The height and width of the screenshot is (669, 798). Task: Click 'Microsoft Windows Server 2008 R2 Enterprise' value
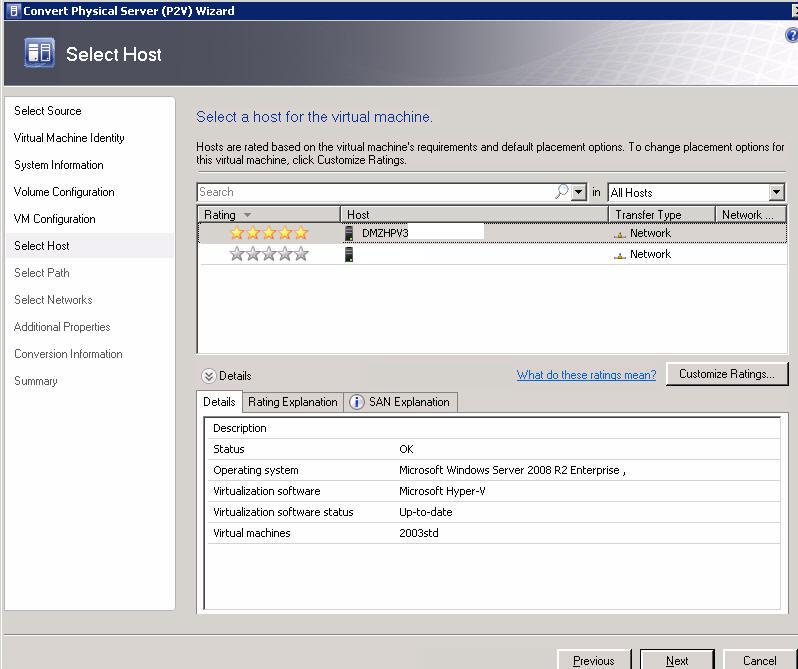(509, 470)
